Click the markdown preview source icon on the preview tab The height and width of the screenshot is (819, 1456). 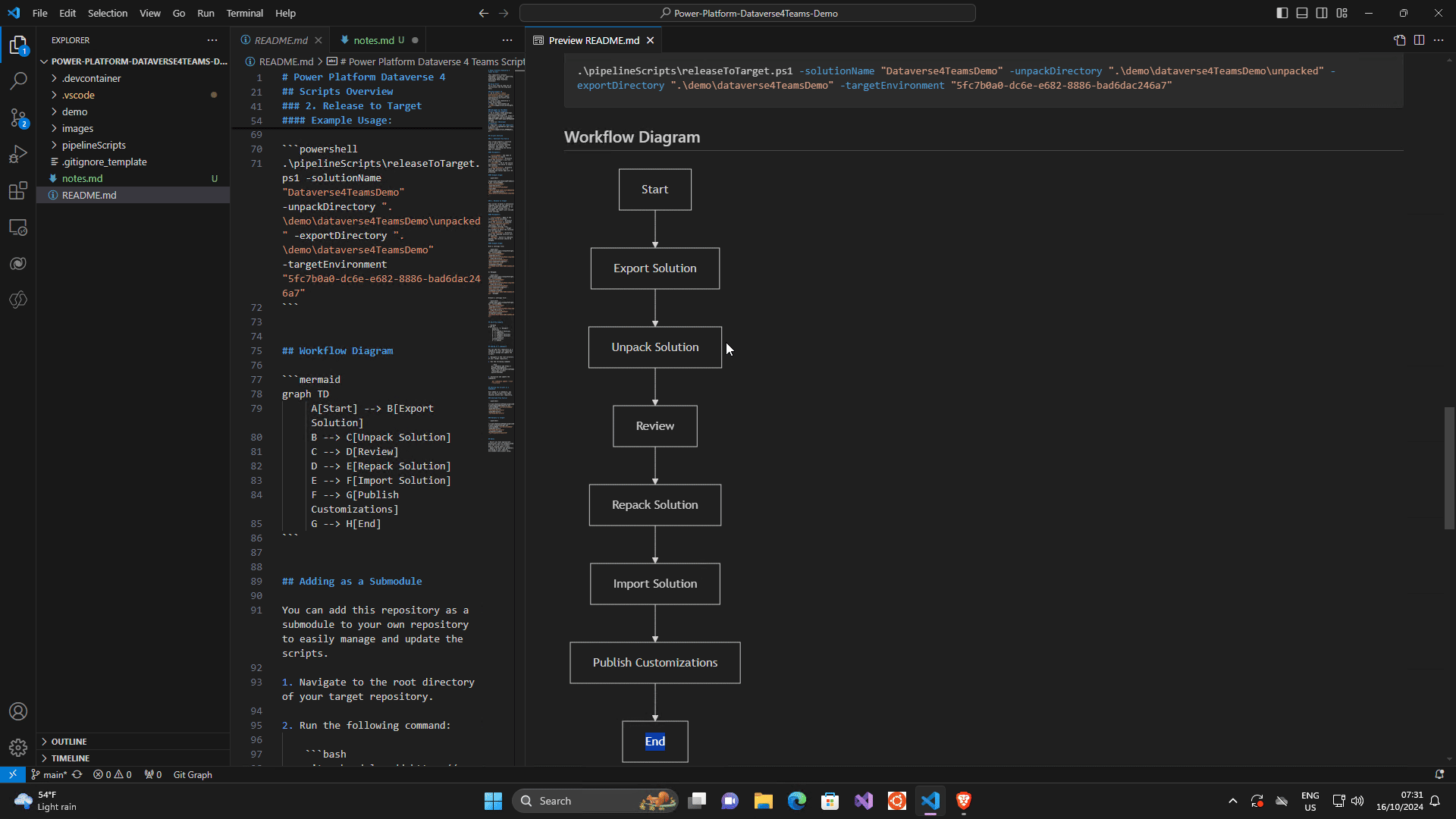click(1399, 40)
